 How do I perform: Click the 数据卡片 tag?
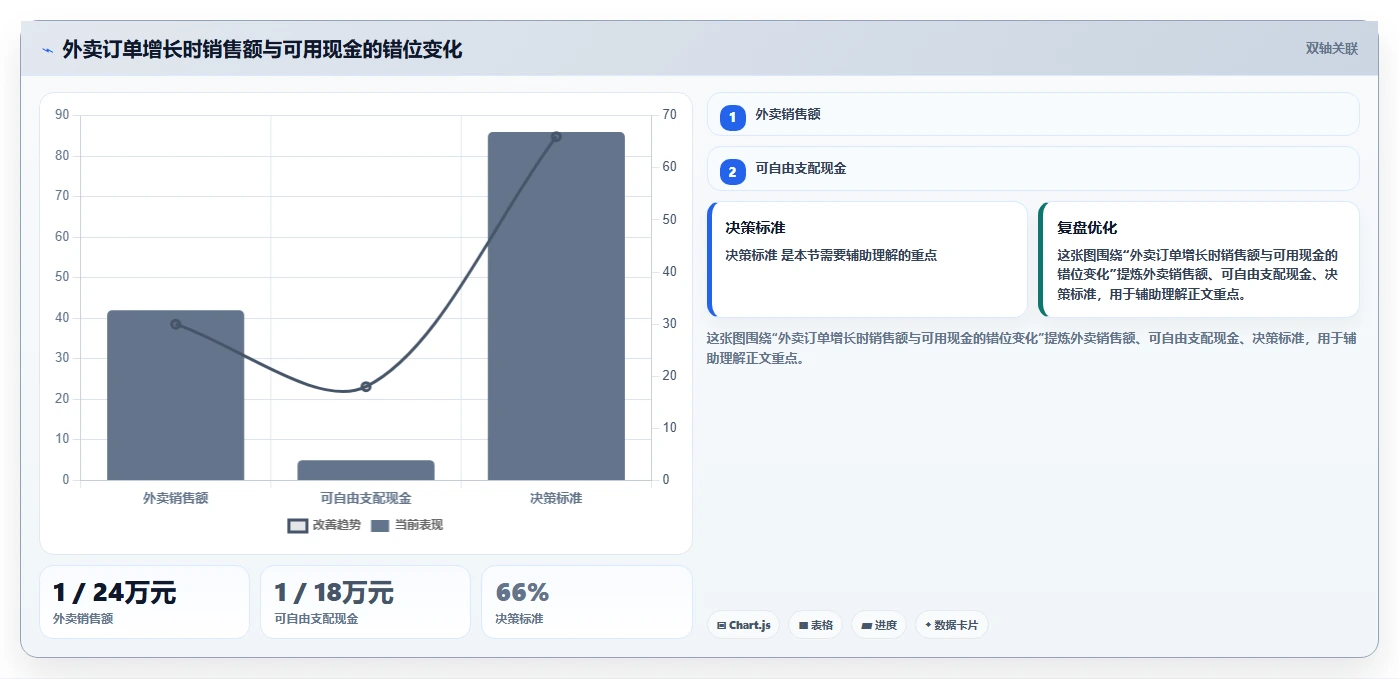(x=951, y=625)
